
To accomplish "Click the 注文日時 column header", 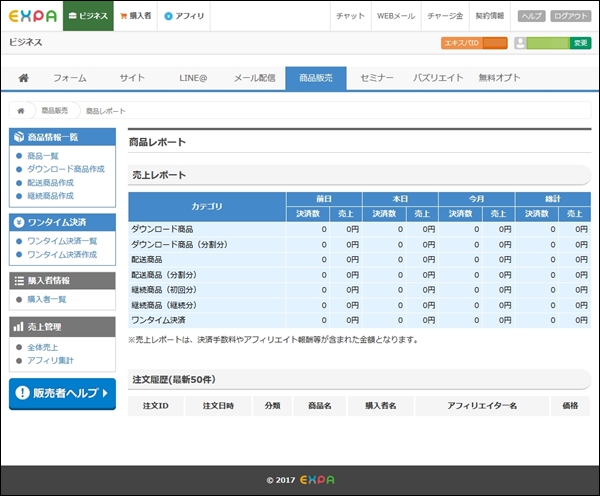I will tap(218, 406).
